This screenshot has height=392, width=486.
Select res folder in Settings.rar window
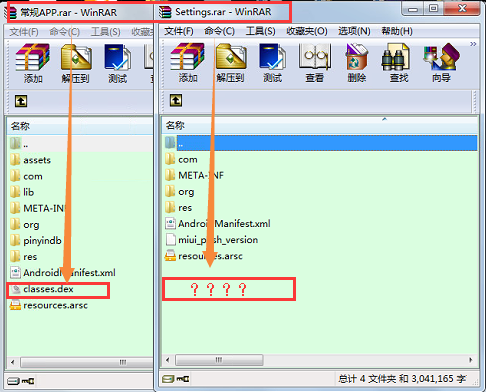(178, 208)
